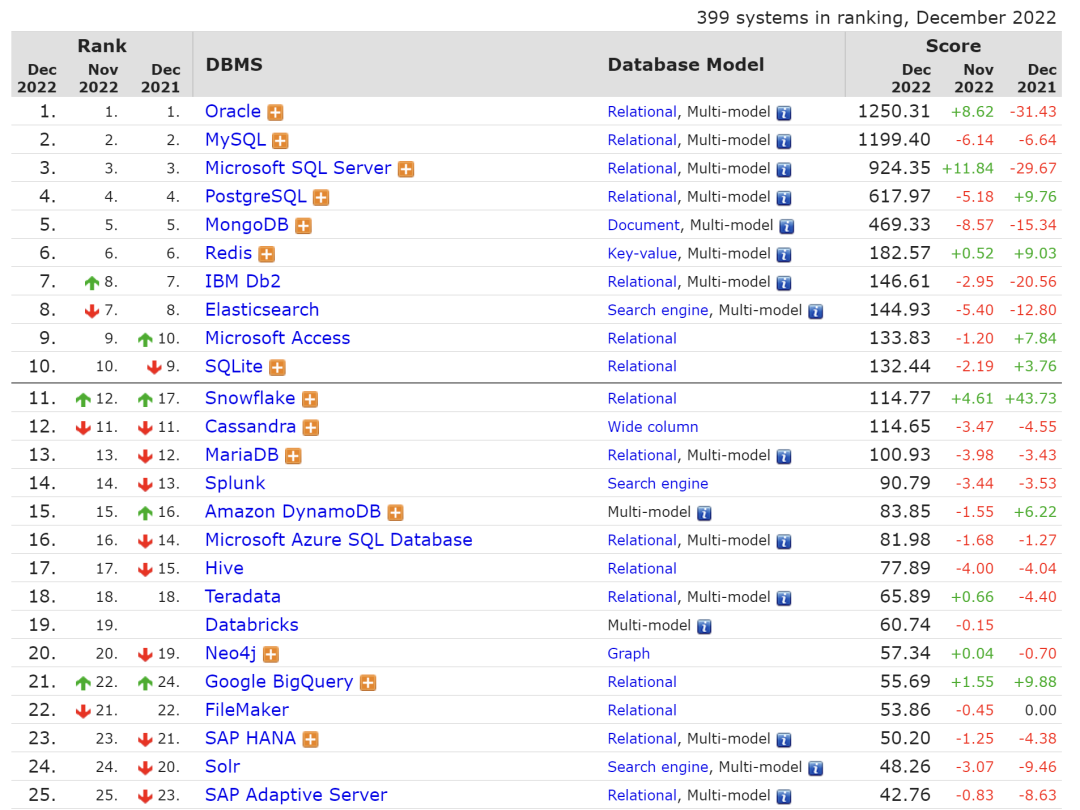The width and height of the screenshot is (1080, 810).
Task: Open the PostgreSQL link
Action: (x=256, y=196)
